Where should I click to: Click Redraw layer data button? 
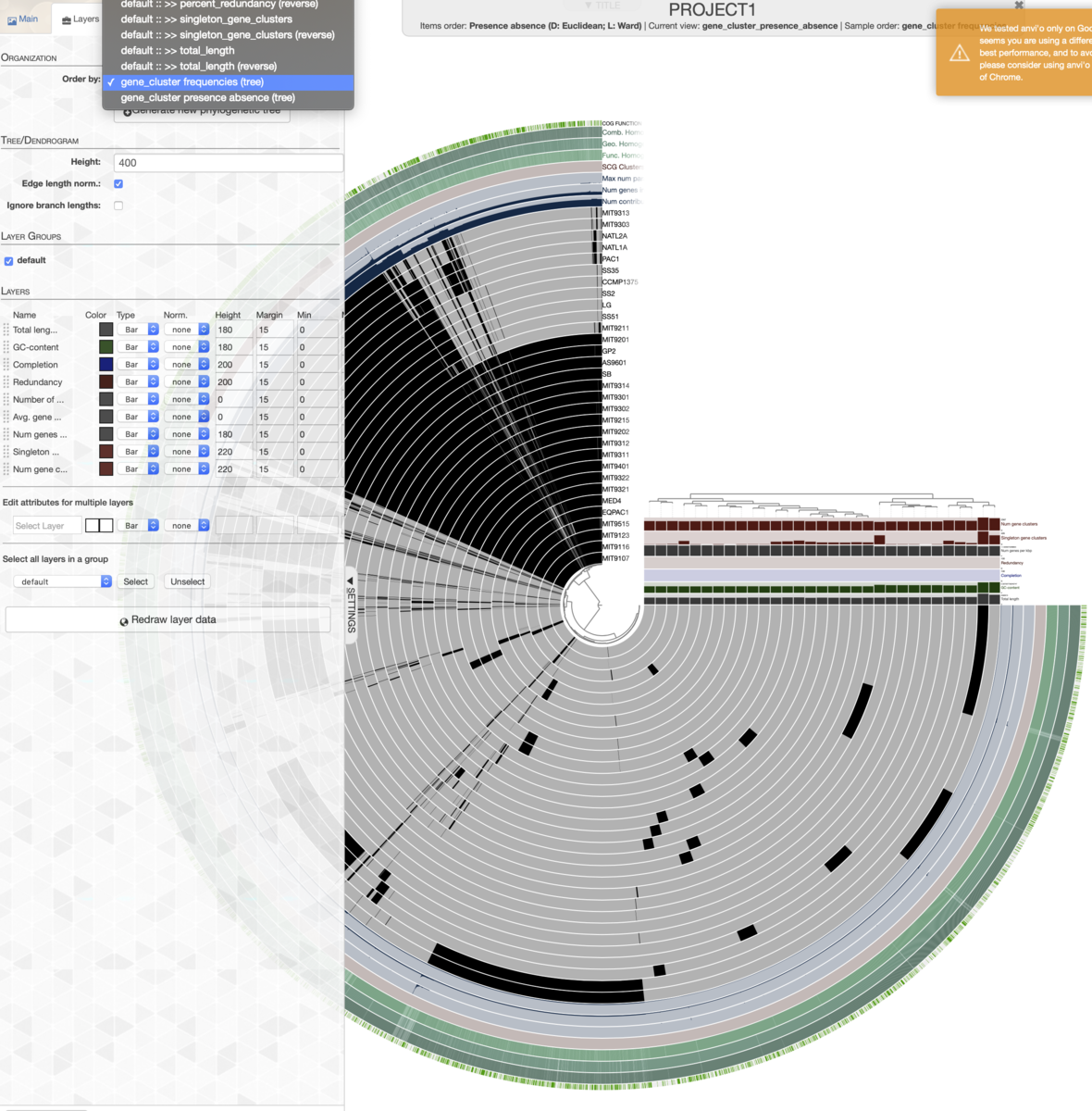tap(168, 619)
